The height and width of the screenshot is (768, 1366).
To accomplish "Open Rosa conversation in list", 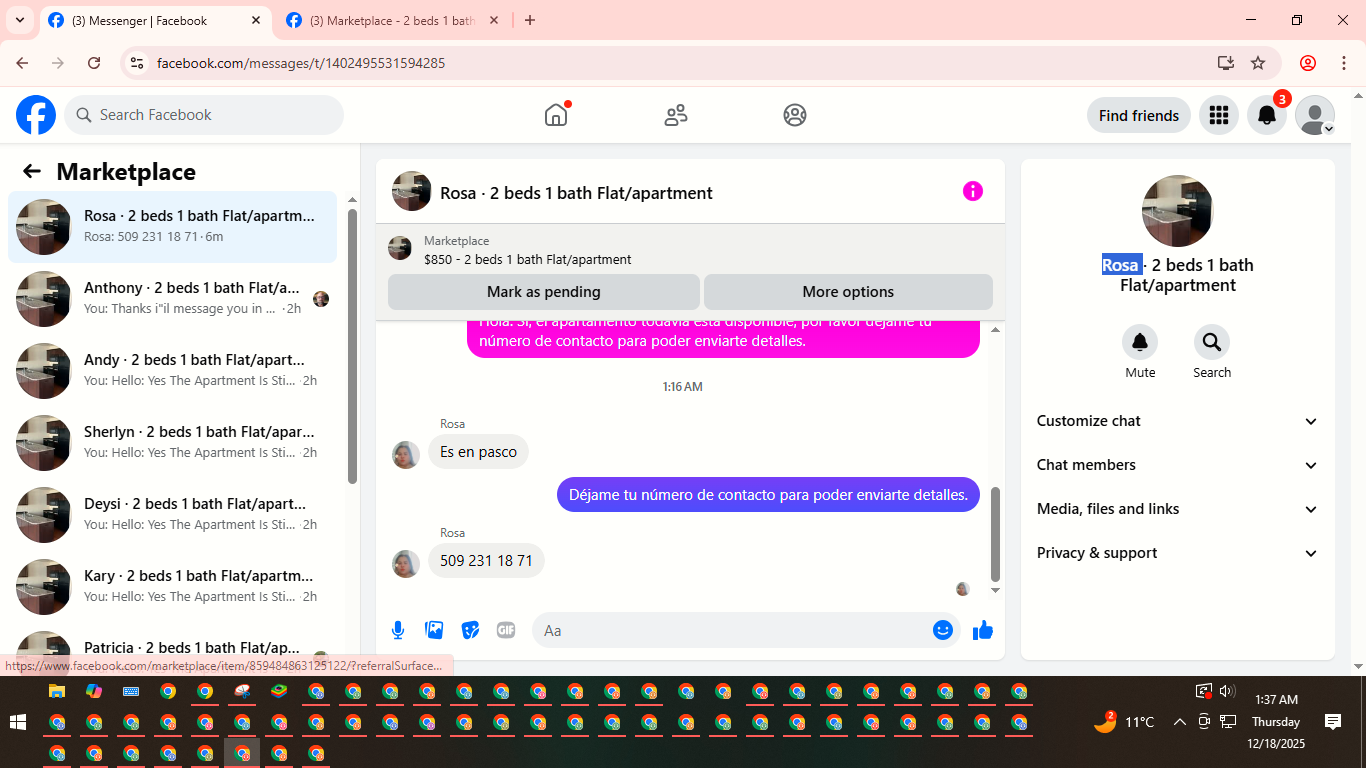I will pos(173,227).
